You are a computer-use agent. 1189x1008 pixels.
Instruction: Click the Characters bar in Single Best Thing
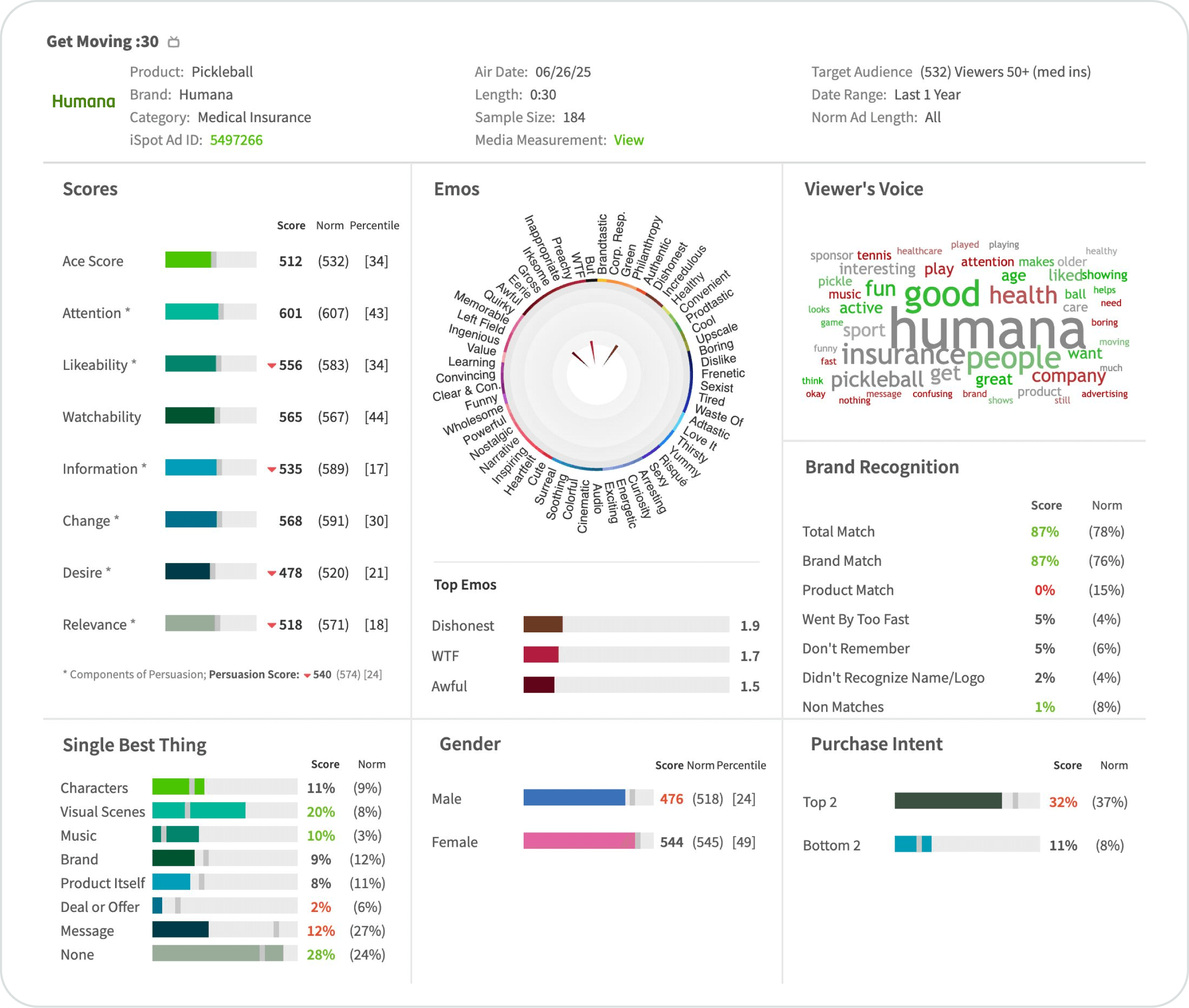click(x=178, y=787)
